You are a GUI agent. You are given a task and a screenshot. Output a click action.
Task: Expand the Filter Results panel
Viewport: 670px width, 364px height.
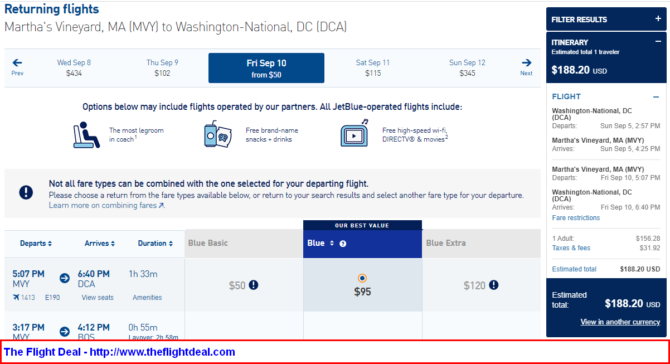658,19
